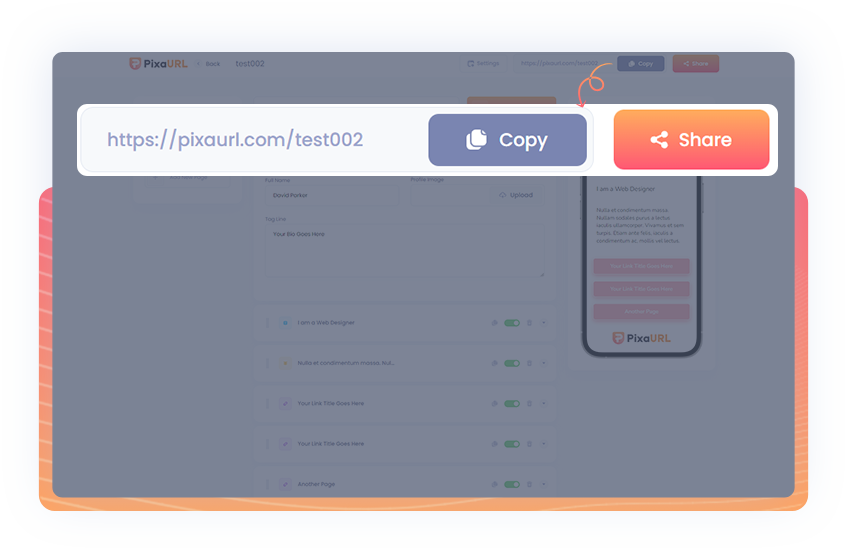This screenshot has height=550, width=847.
Task: Click 'Another Page' button in phone preview
Action: (x=641, y=311)
